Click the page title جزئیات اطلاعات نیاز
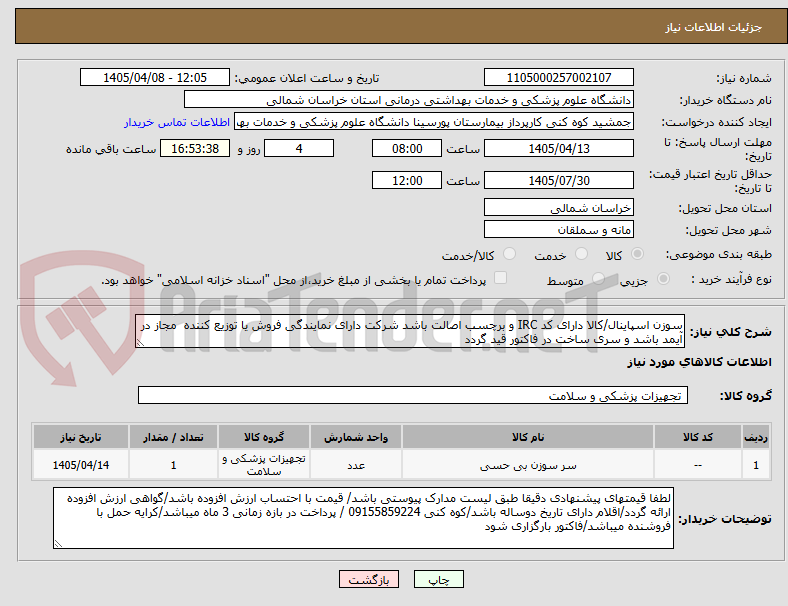788x606 pixels. coord(714,27)
